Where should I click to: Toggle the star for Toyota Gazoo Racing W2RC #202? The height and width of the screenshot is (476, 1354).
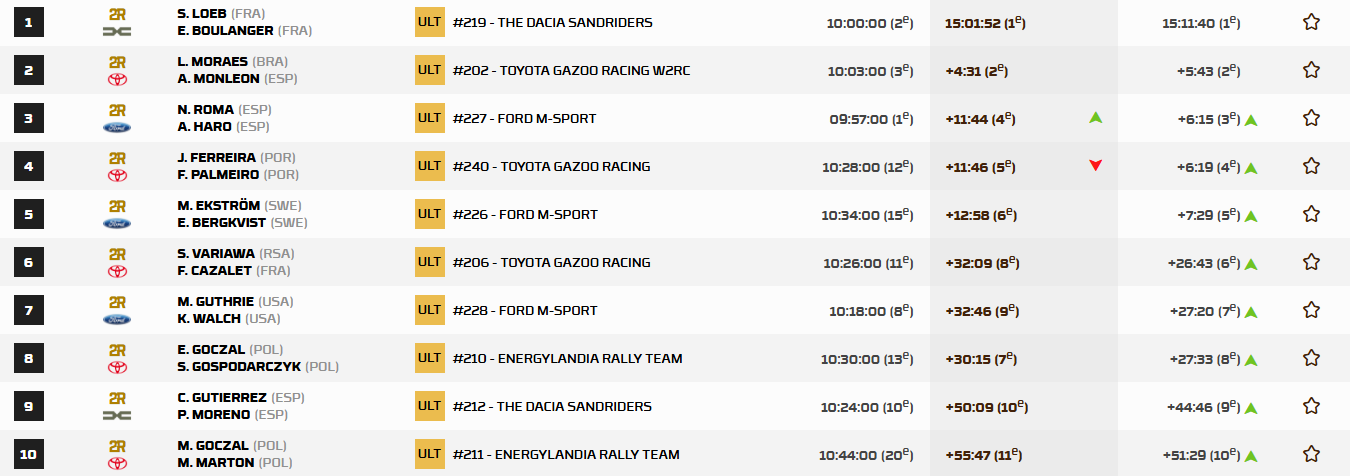pyautogui.click(x=1311, y=70)
